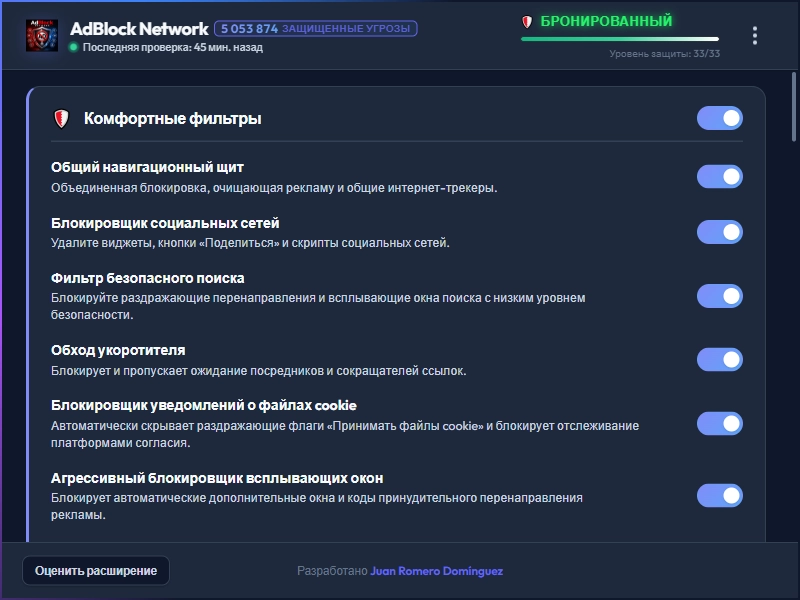Click description about кнопки «Поделиться»
Screen dimensions: 800x600
pyautogui.click(x=250, y=243)
